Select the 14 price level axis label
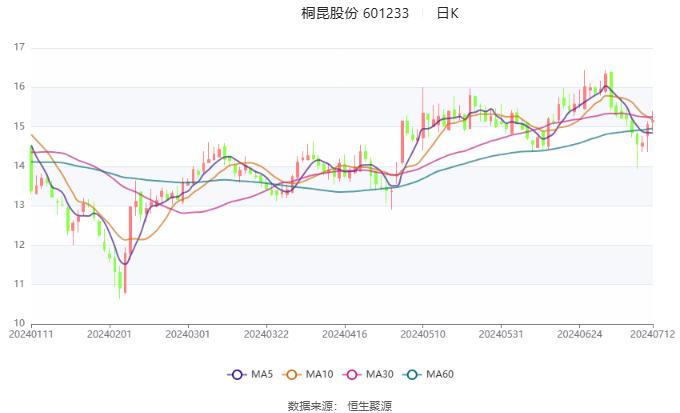This screenshot has height=413, width=680. 18,166
